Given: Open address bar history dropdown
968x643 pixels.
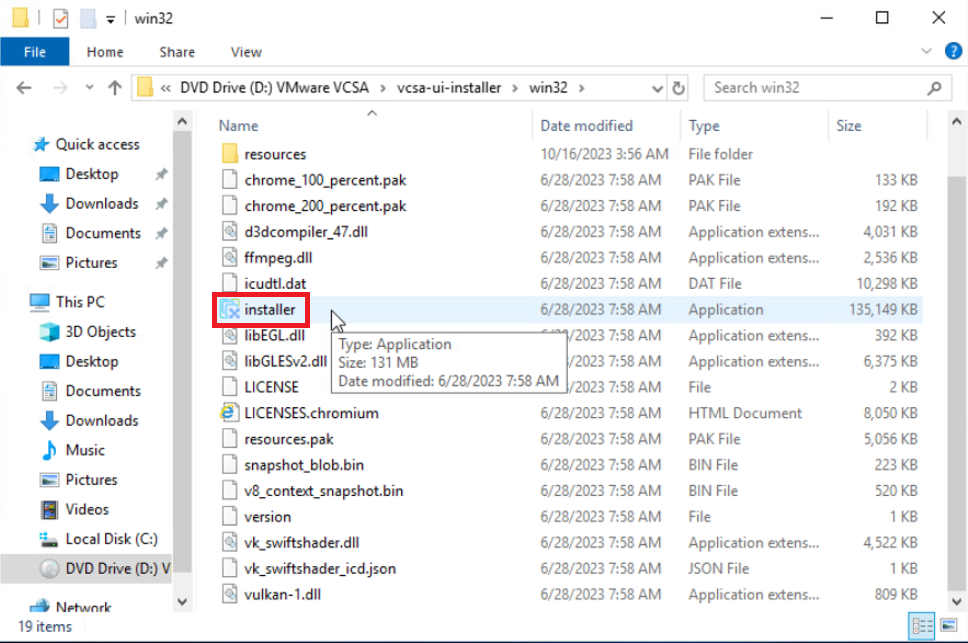Looking at the screenshot, I should point(655,88).
